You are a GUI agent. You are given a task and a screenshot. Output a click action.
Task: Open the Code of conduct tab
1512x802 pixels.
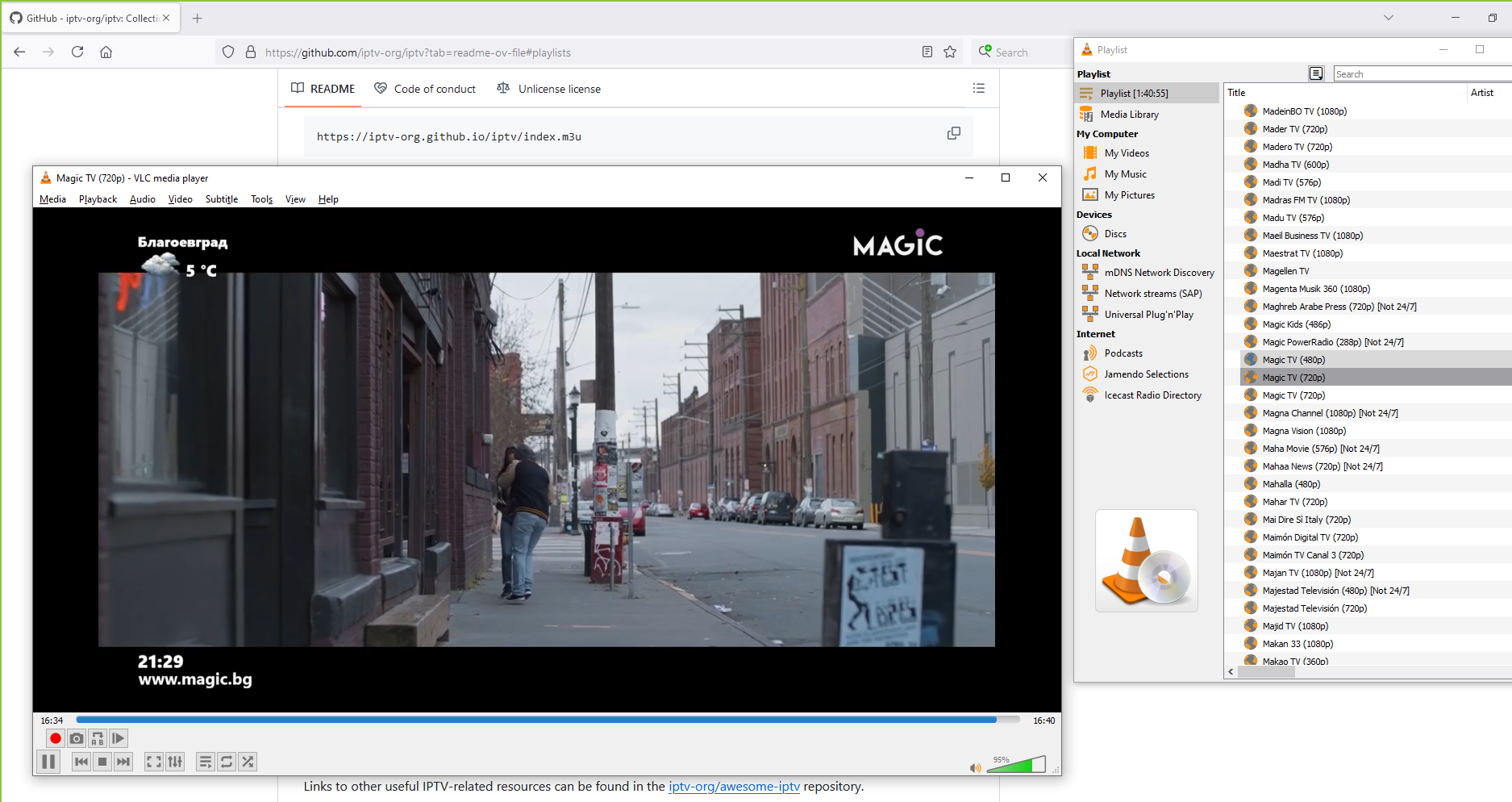click(425, 89)
